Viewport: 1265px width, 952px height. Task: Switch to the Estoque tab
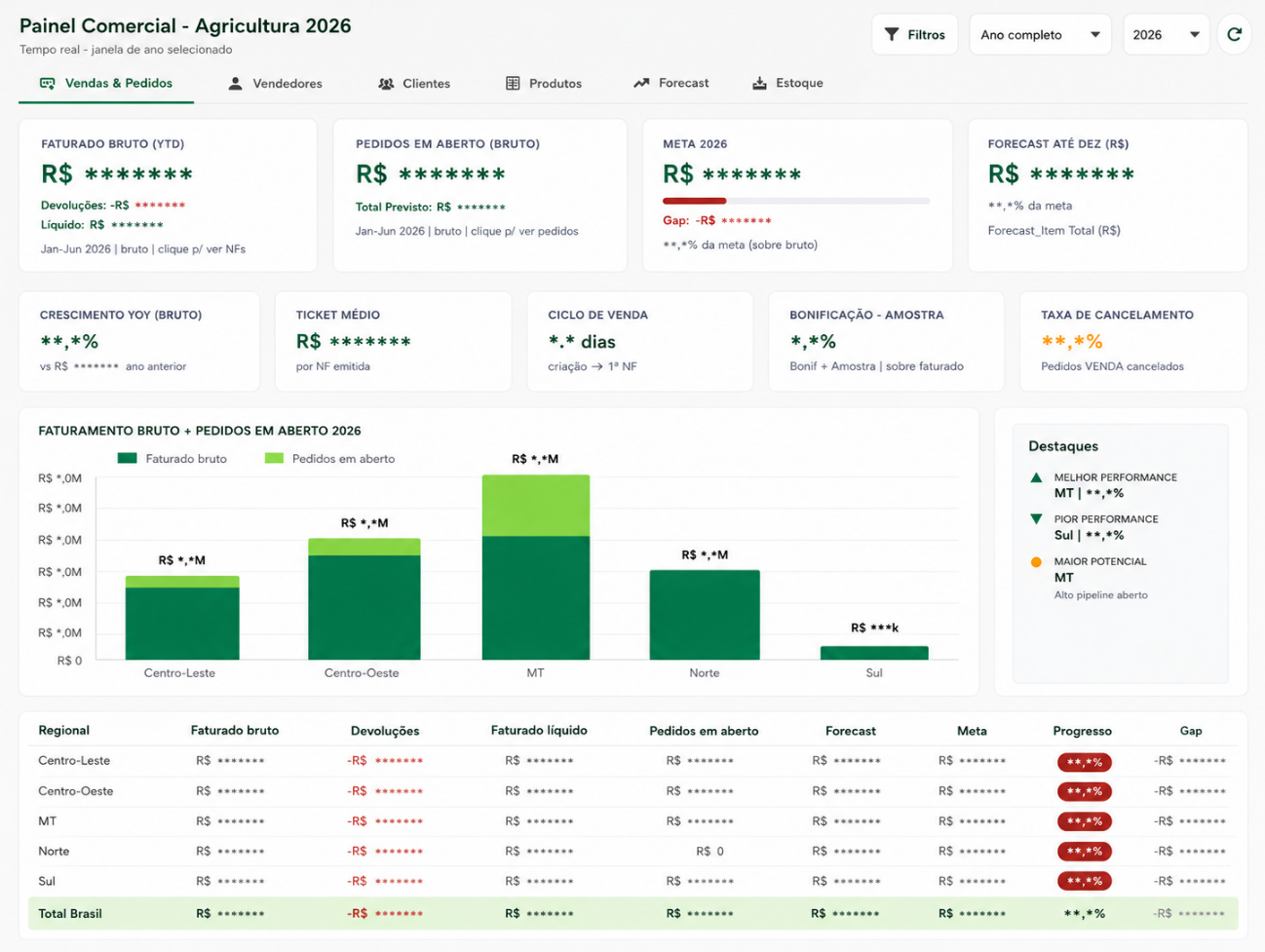[787, 83]
